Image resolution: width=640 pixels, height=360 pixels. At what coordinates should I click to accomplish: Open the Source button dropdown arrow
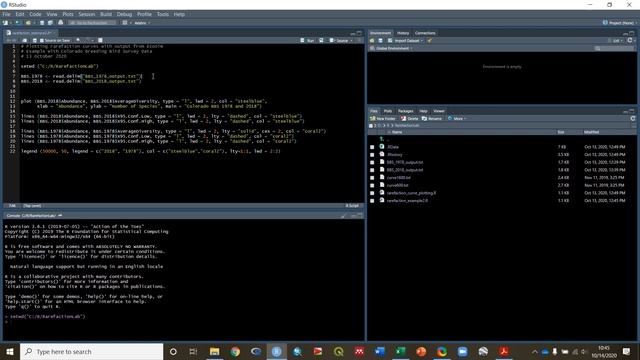point(352,40)
